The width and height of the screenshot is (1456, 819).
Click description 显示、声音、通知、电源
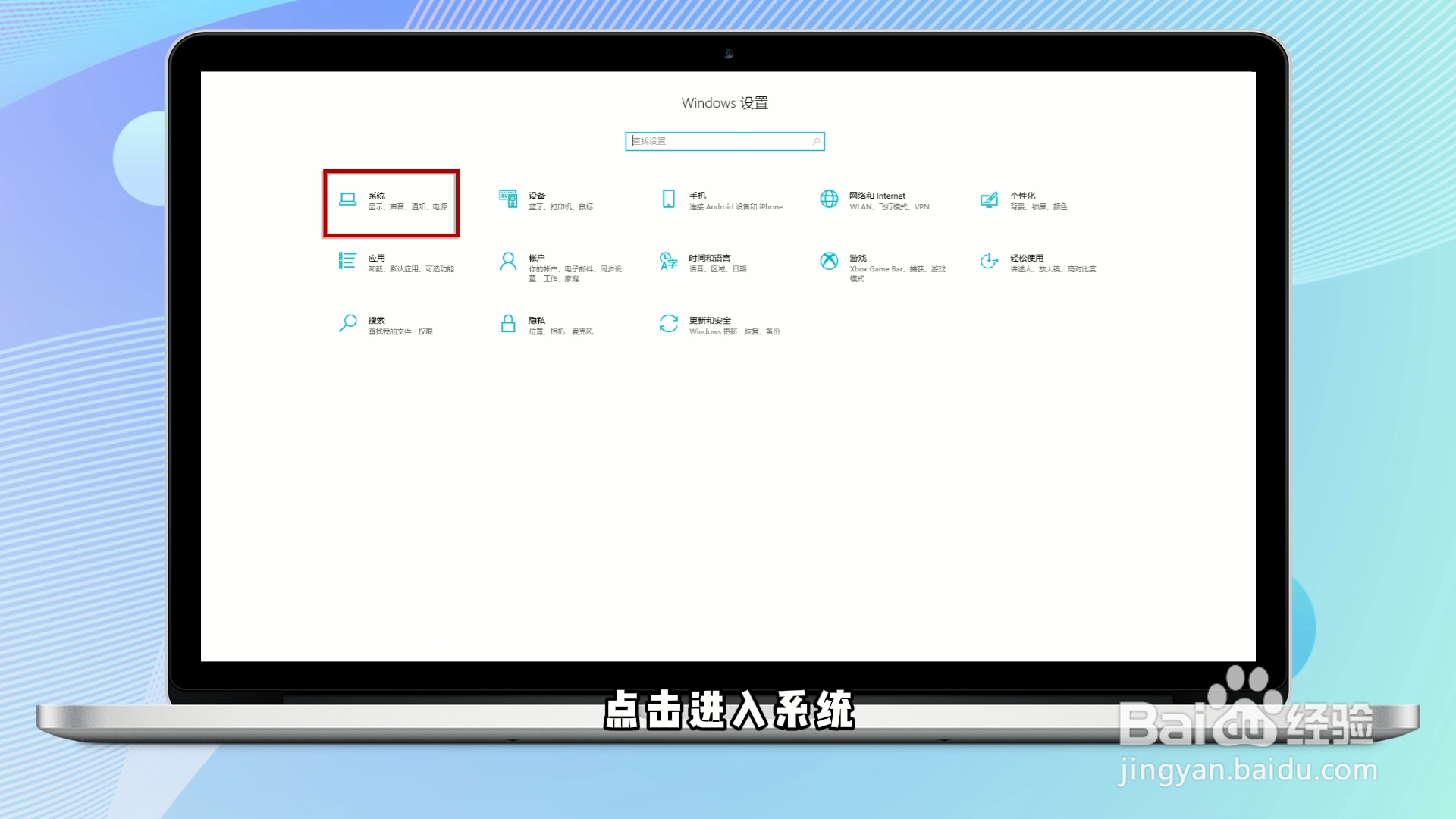click(408, 207)
